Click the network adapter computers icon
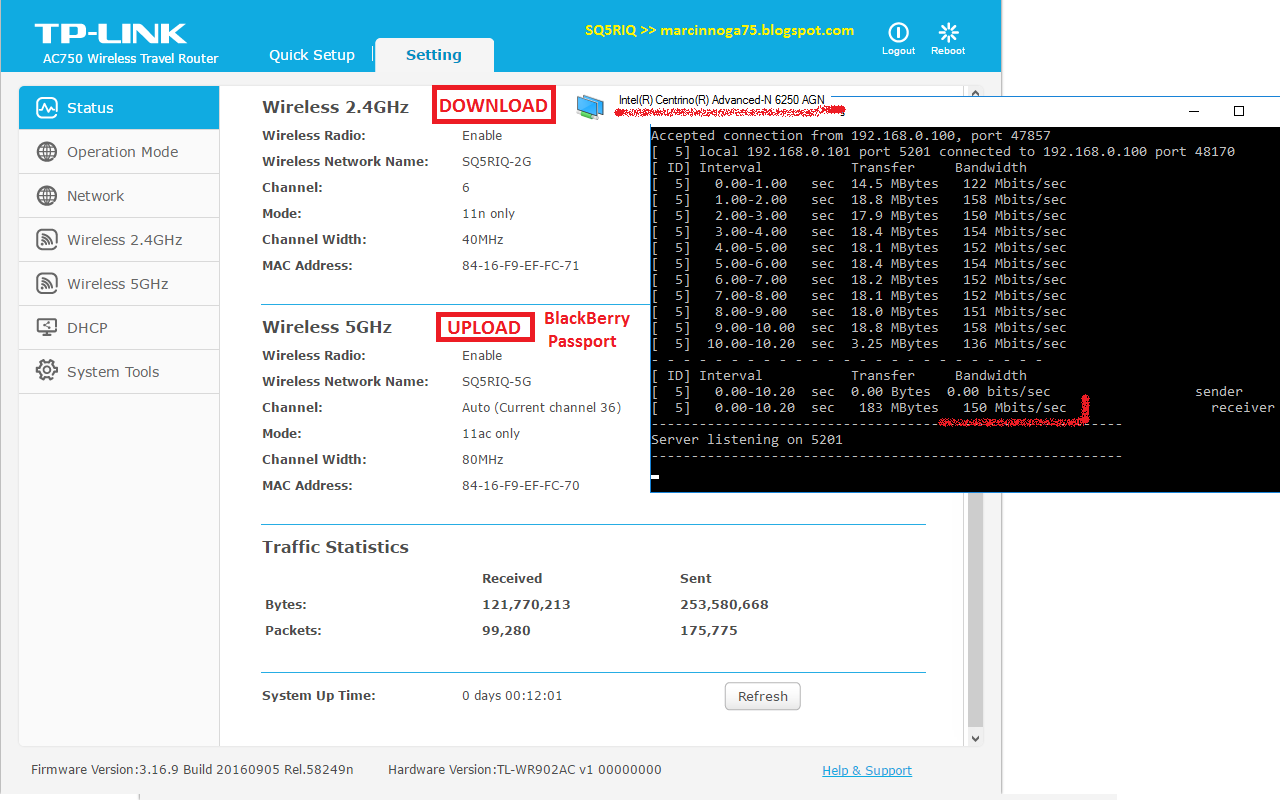The image size is (1280, 800). pos(590,107)
